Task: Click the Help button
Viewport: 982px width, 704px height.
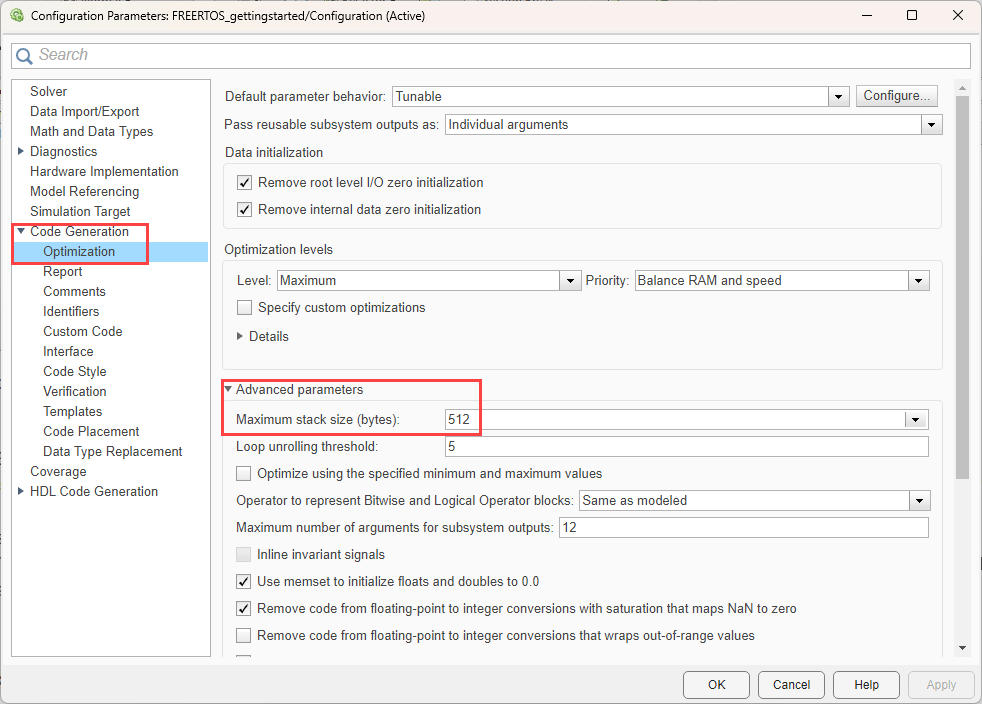Action: click(x=866, y=685)
